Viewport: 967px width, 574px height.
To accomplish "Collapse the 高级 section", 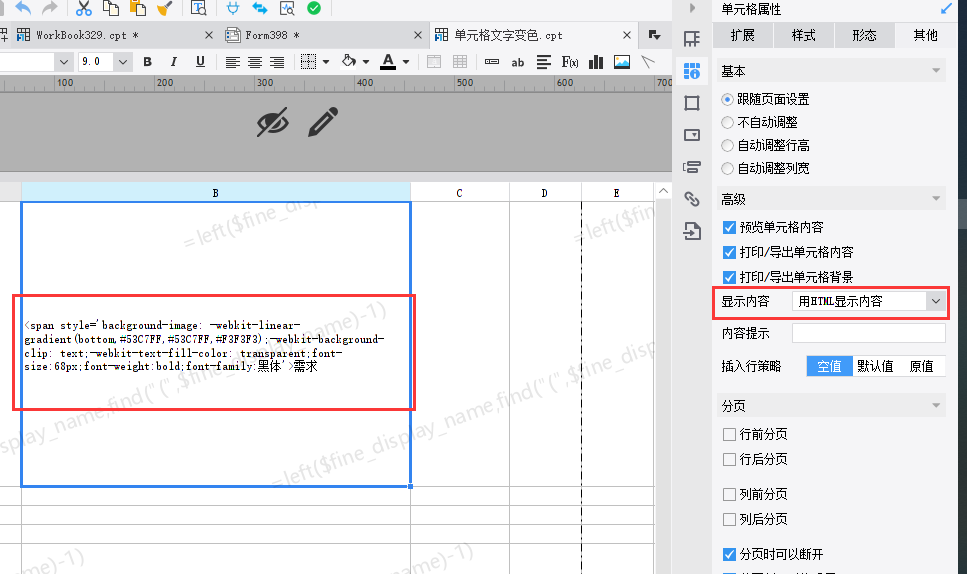I will [x=936, y=199].
